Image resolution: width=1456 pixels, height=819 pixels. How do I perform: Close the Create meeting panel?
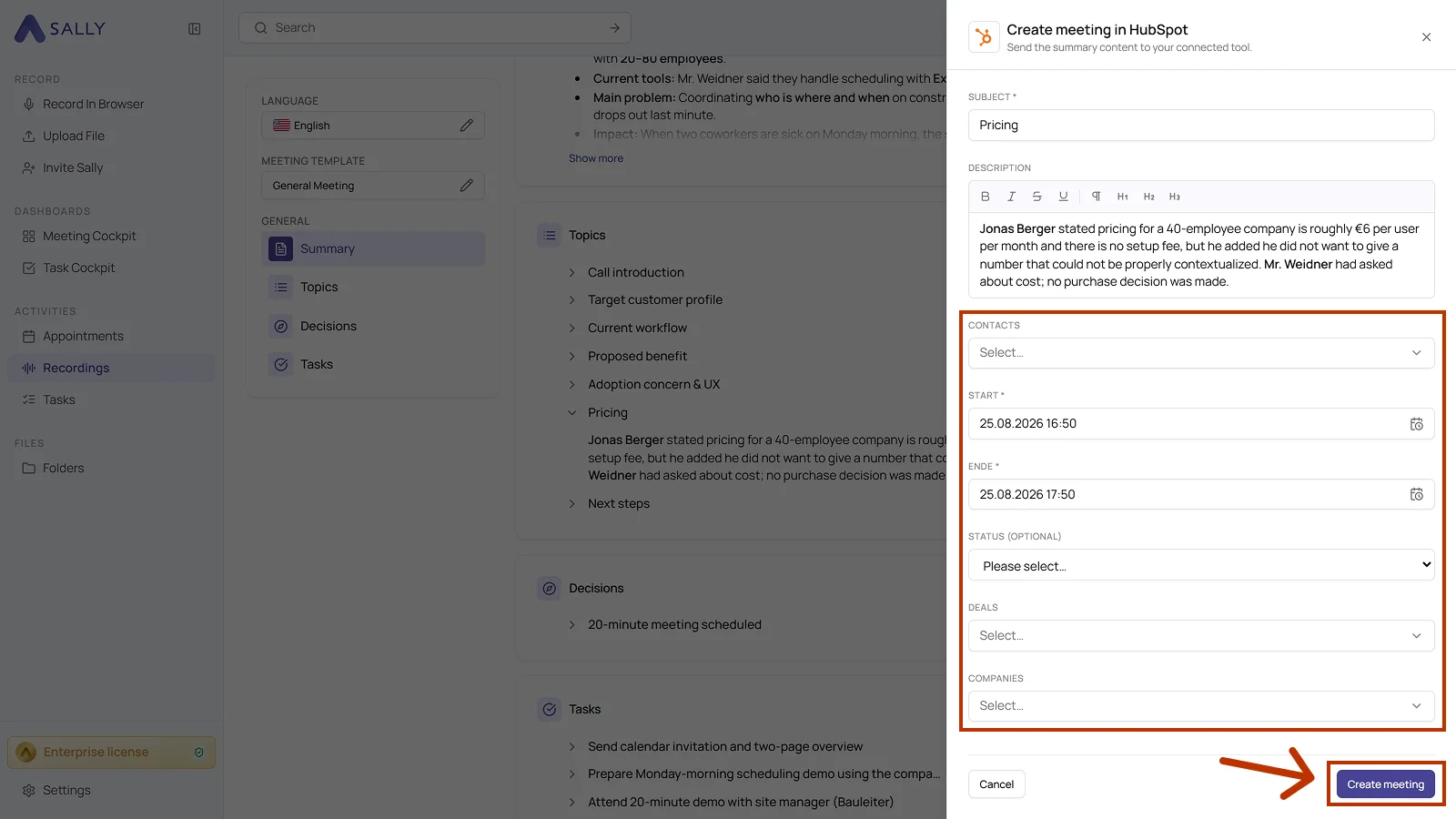click(1426, 37)
